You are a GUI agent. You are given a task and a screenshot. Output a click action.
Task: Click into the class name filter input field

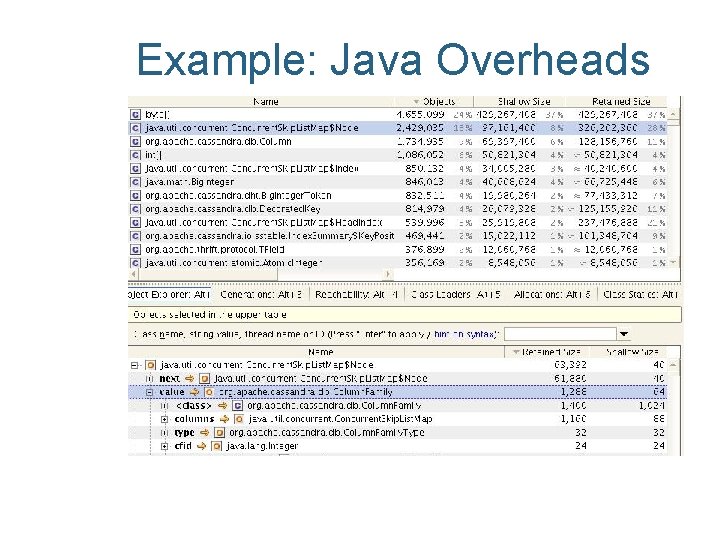coord(560,334)
